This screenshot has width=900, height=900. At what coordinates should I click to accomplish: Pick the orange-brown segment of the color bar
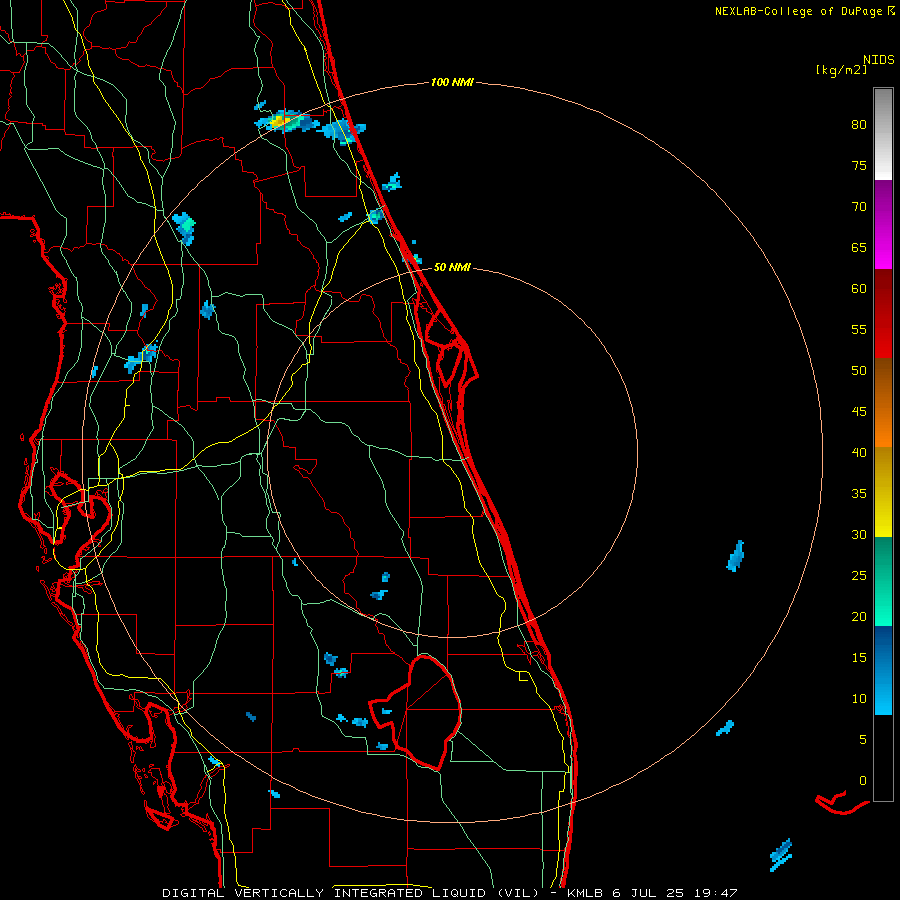883,402
